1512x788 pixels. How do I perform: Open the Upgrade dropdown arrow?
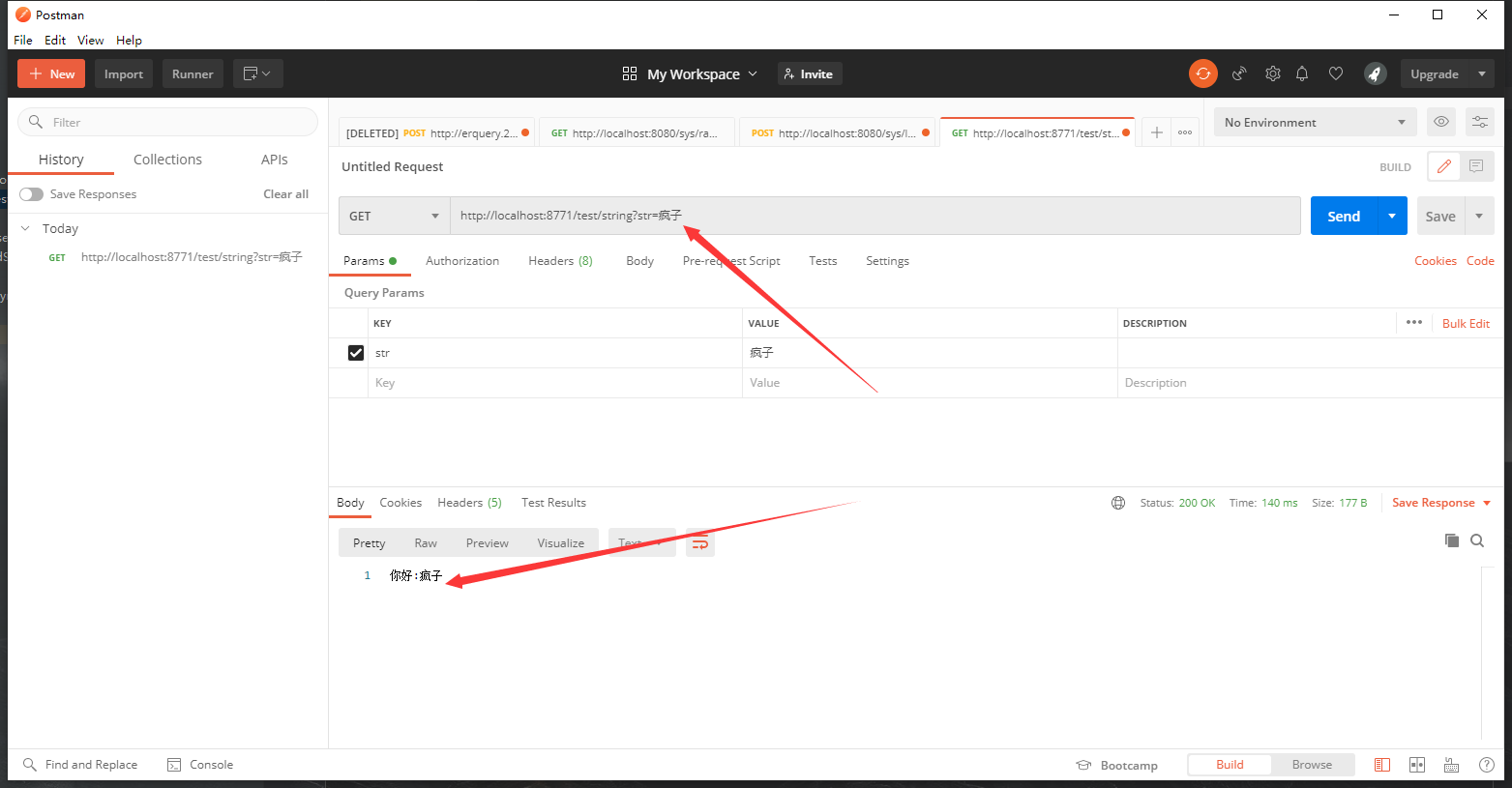(1481, 73)
